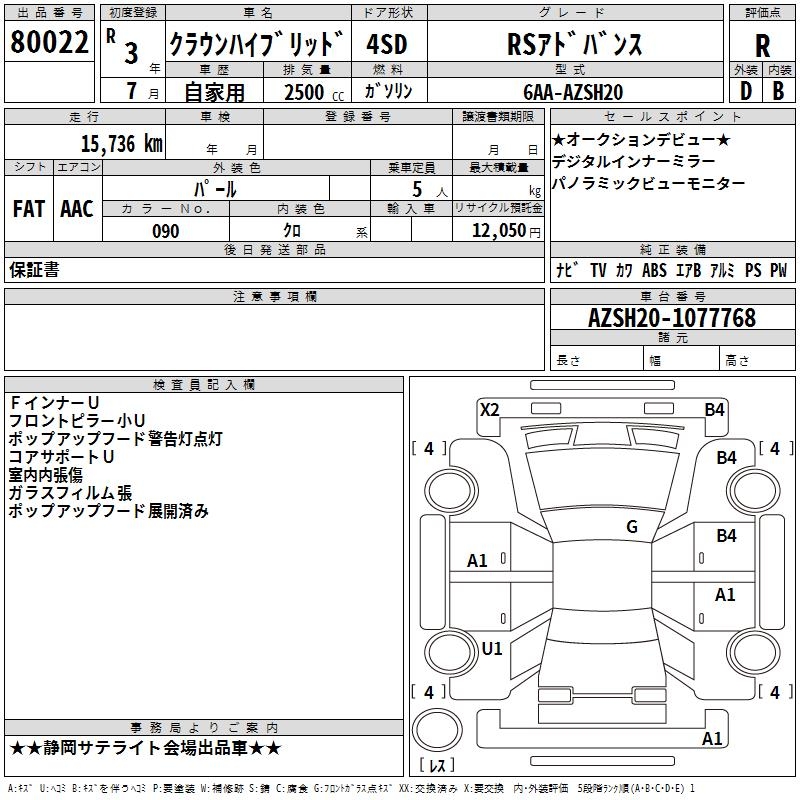
Task: Click the ABS equipment entry
Action: pos(654,270)
